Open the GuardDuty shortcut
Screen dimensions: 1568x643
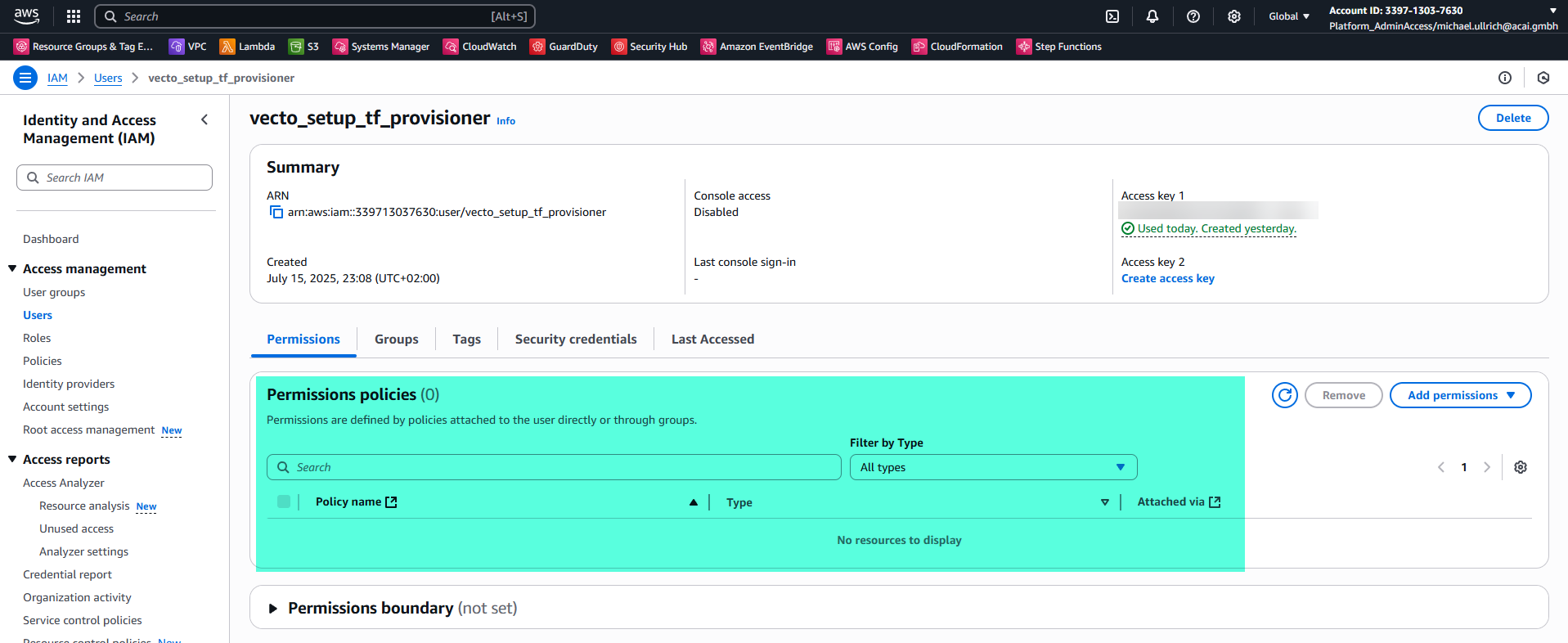coord(564,47)
